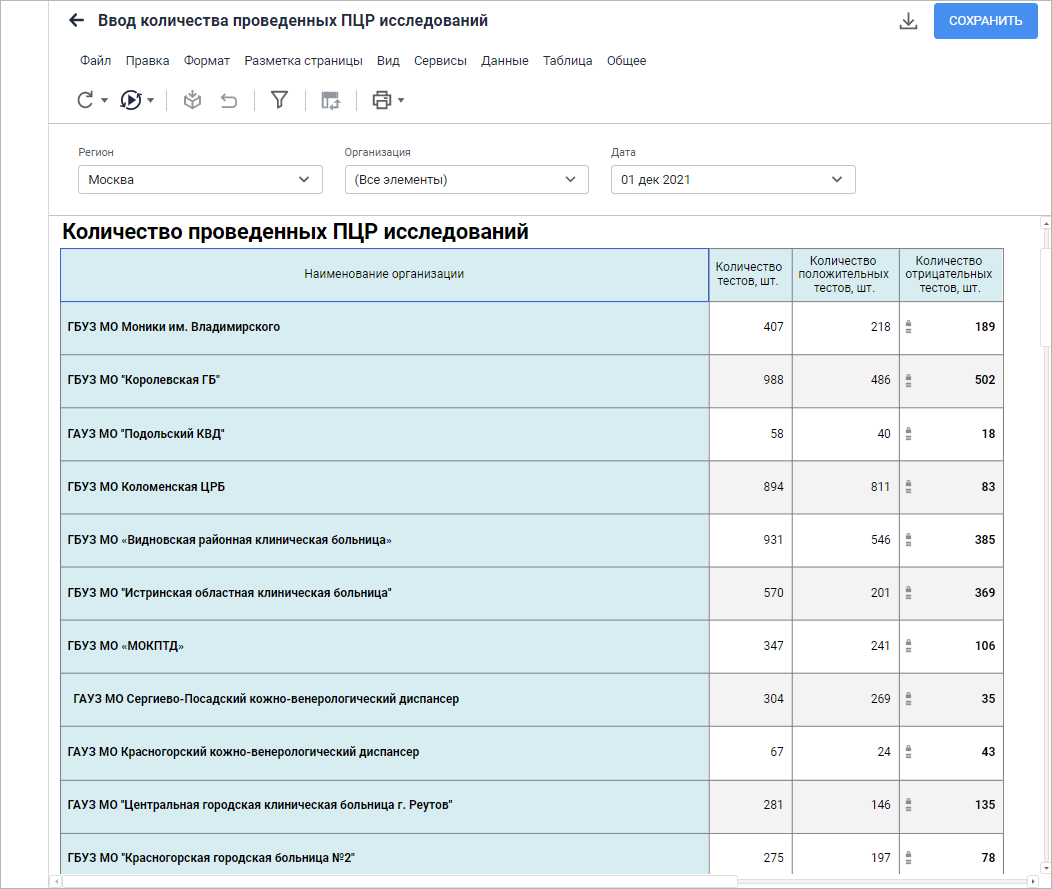This screenshot has height=889, width=1052.
Task: Click the print icon
Action: [381, 100]
